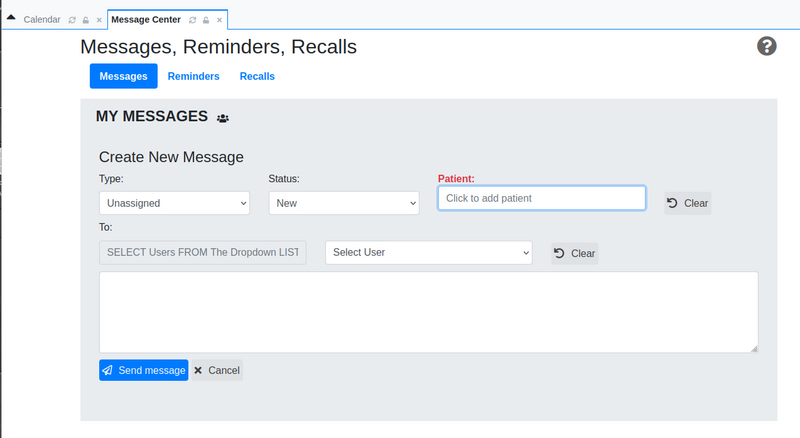The width and height of the screenshot is (800, 438).
Task: Switch to the Reminders tab
Action: coord(193,76)
